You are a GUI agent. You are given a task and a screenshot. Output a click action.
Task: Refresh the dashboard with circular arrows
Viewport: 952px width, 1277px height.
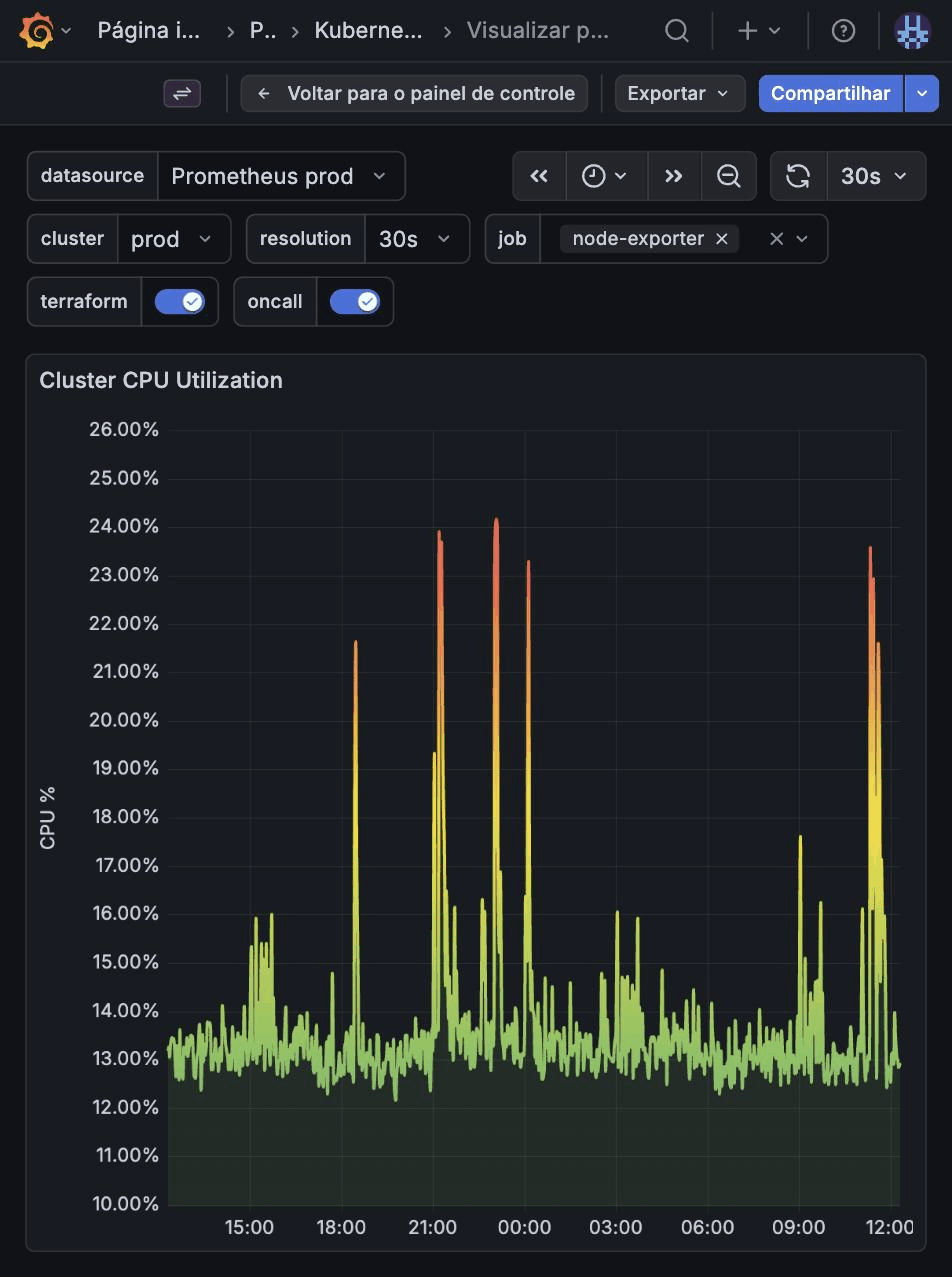click(x=798, y=176)
